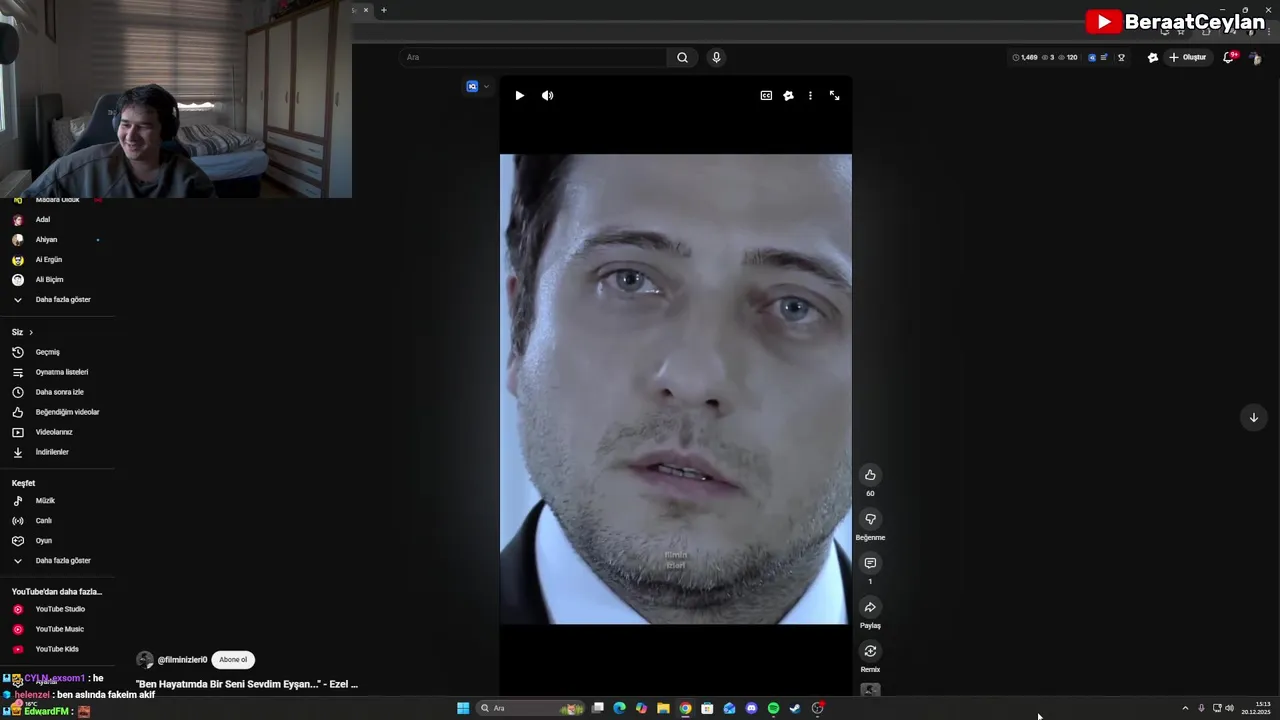Viewport: 1280px width, 720px height.
Task: Start voice search with the microphone
Action: (x=716, y=57)
